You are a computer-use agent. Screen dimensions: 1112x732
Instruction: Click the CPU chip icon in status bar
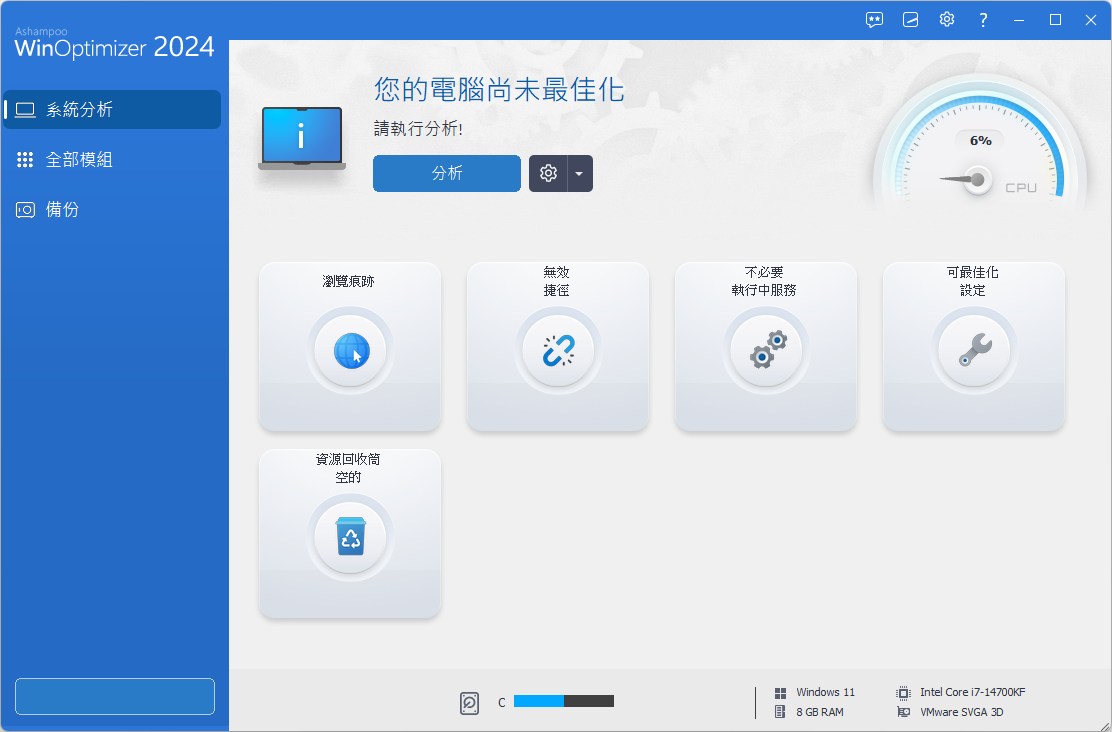point(903,692)
